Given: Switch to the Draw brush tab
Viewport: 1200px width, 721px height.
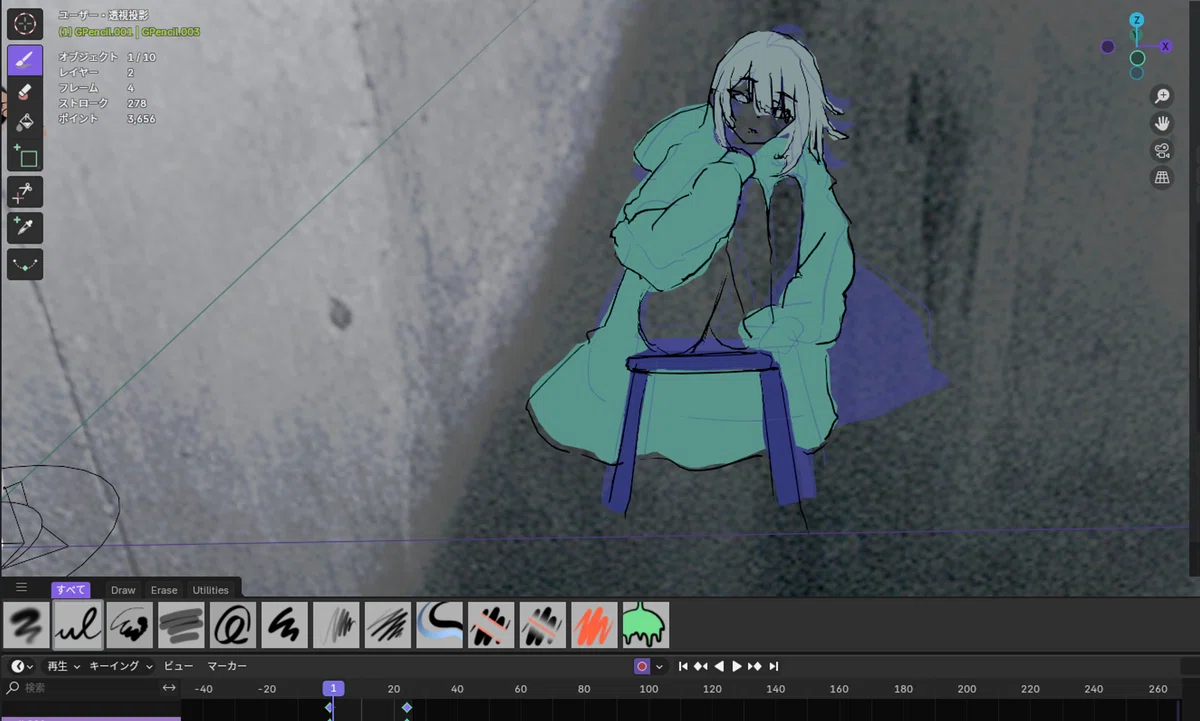Looking at the screenshot, I should click(123, 590).
